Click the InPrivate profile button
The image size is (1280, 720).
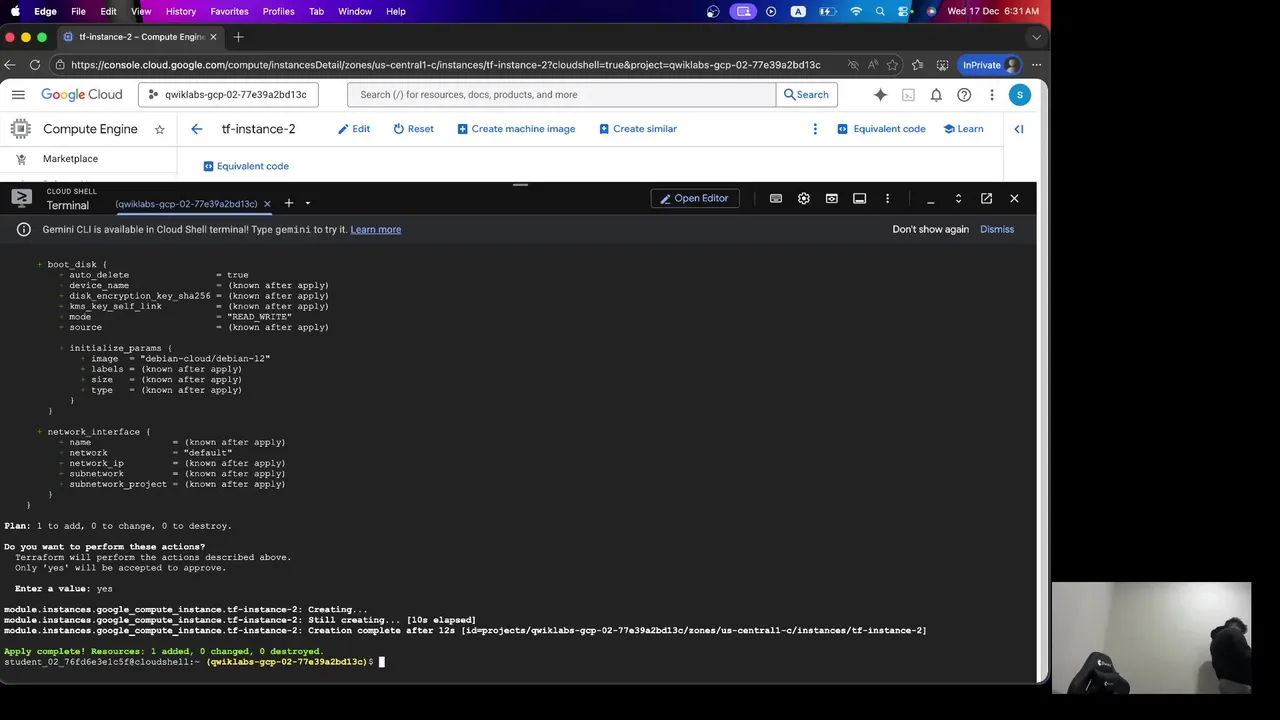coord(990,65)
